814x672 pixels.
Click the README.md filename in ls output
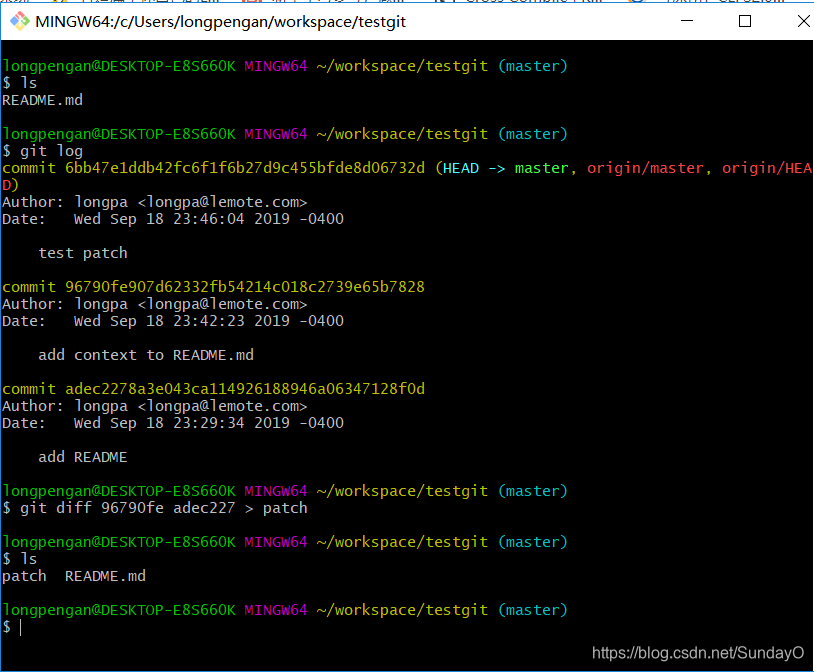coord(42,99)
